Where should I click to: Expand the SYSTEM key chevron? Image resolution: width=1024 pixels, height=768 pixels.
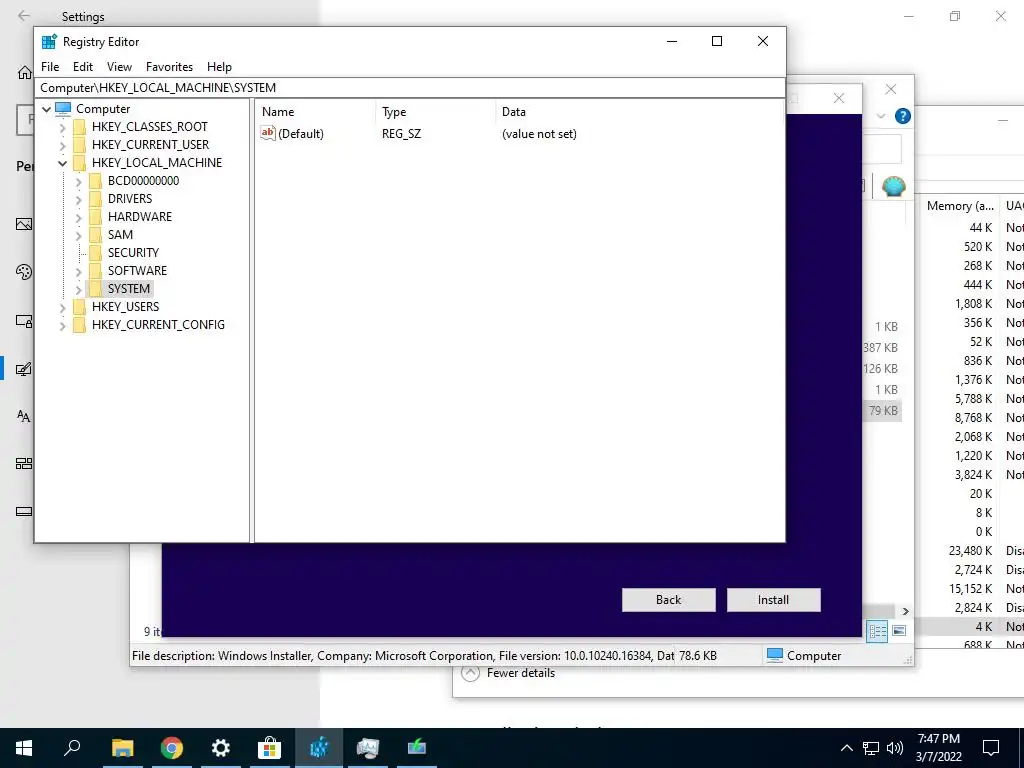(x=78, y=289)
